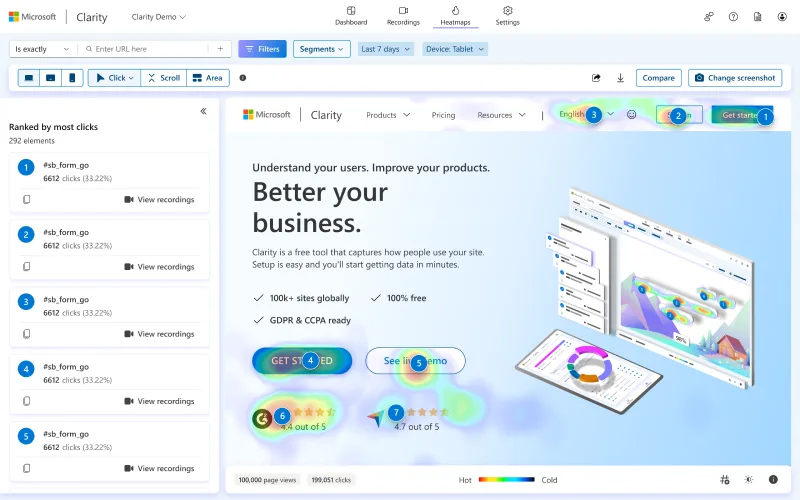The height and width of the screenshot is (500, 800).
Task: Click the GET STARTED hero button
Action: (x=302, y=361)
